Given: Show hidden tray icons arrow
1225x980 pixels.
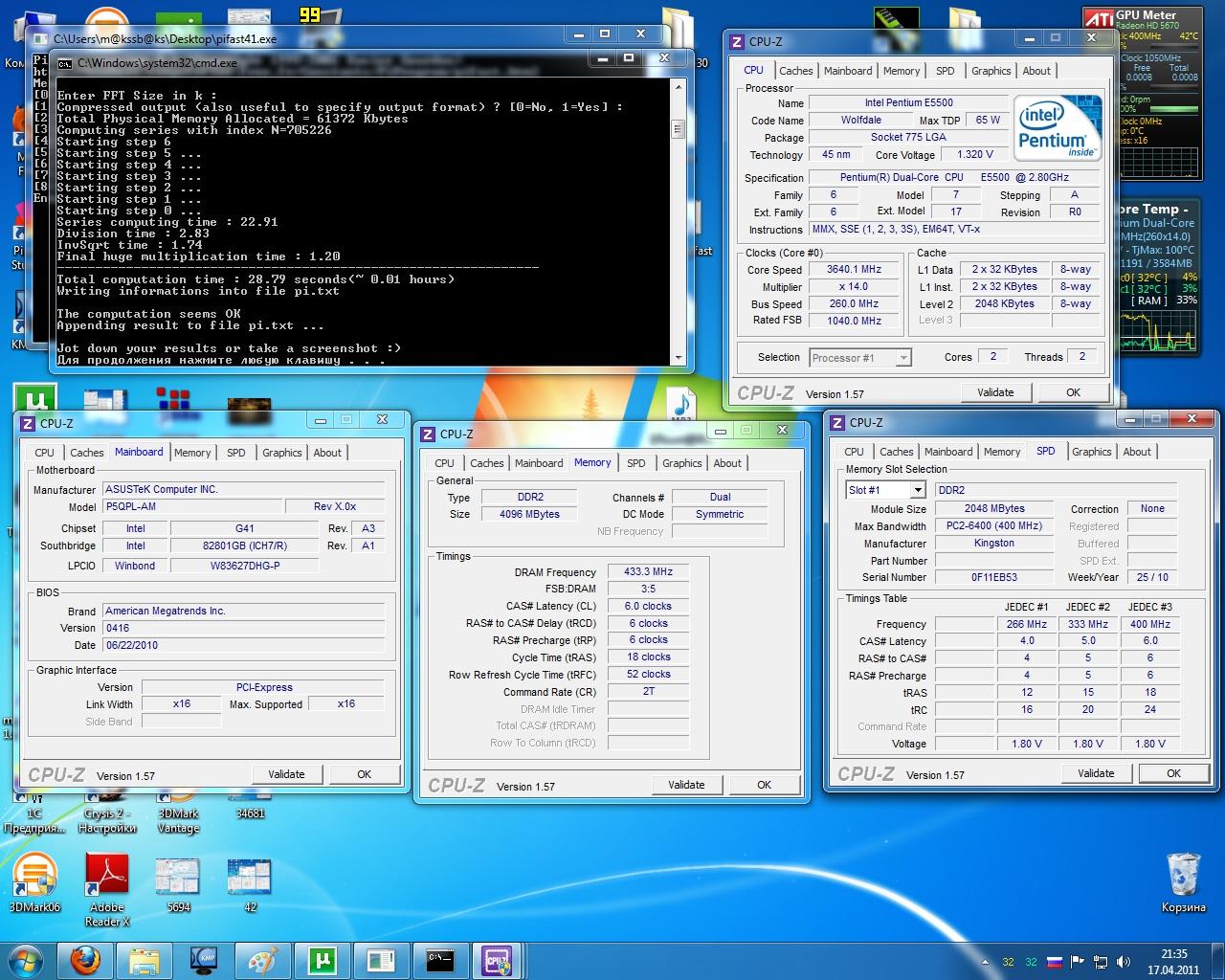Looking at the screenshot, I should [984, 962].
